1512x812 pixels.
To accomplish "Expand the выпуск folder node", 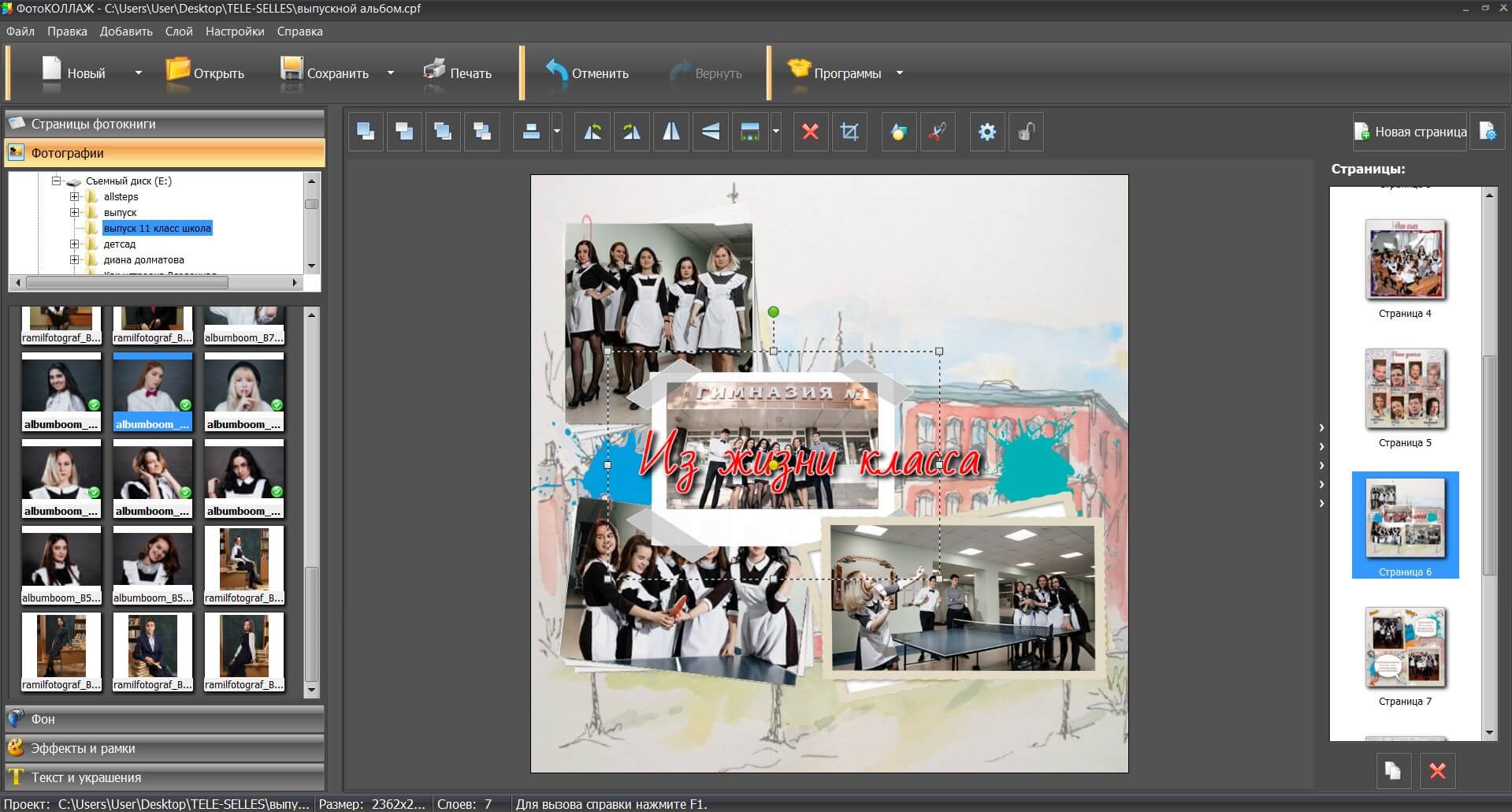I will coord(74,212).
